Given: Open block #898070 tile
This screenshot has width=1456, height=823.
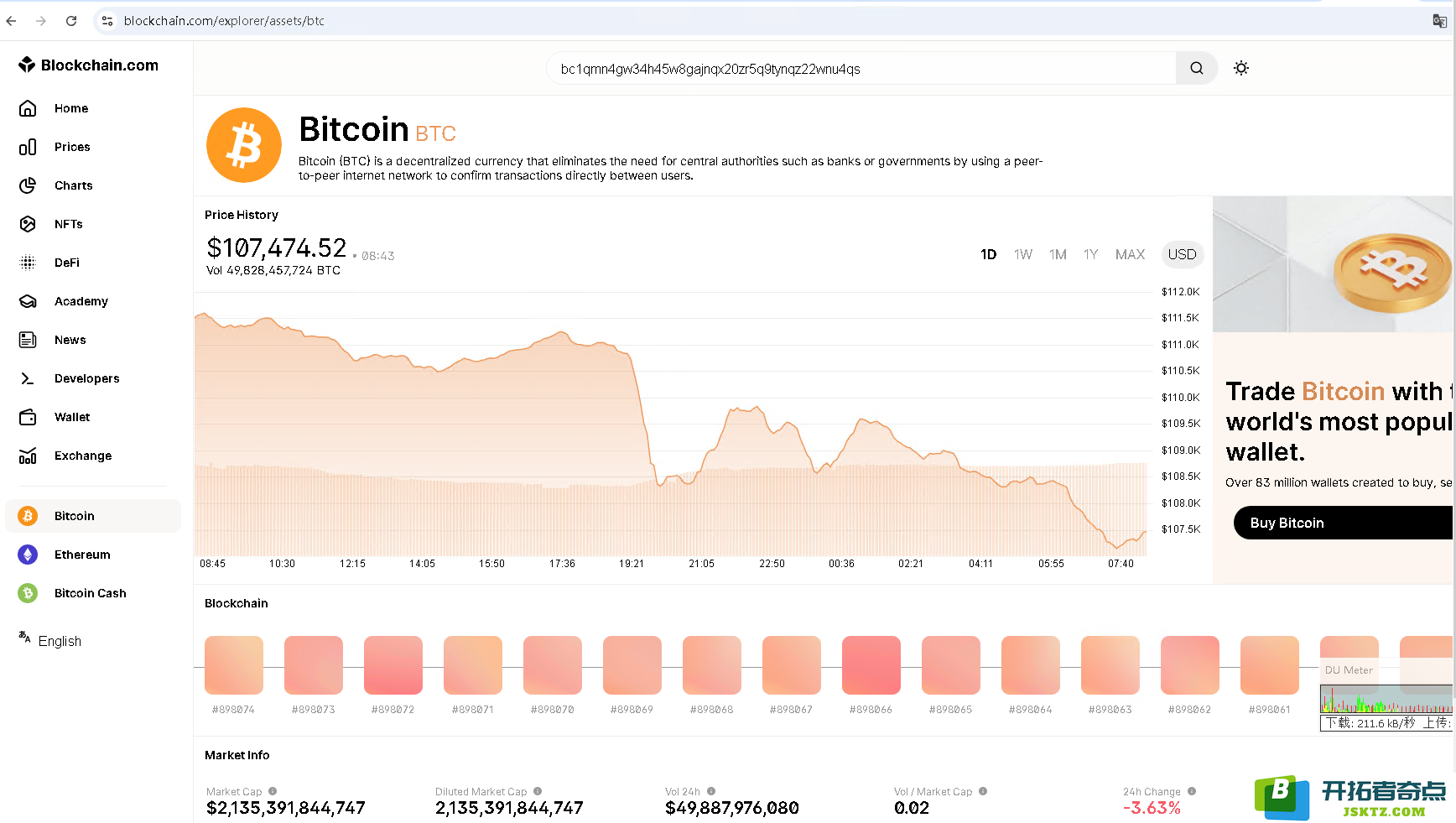Looking at the screenshot, I should 553,664.
